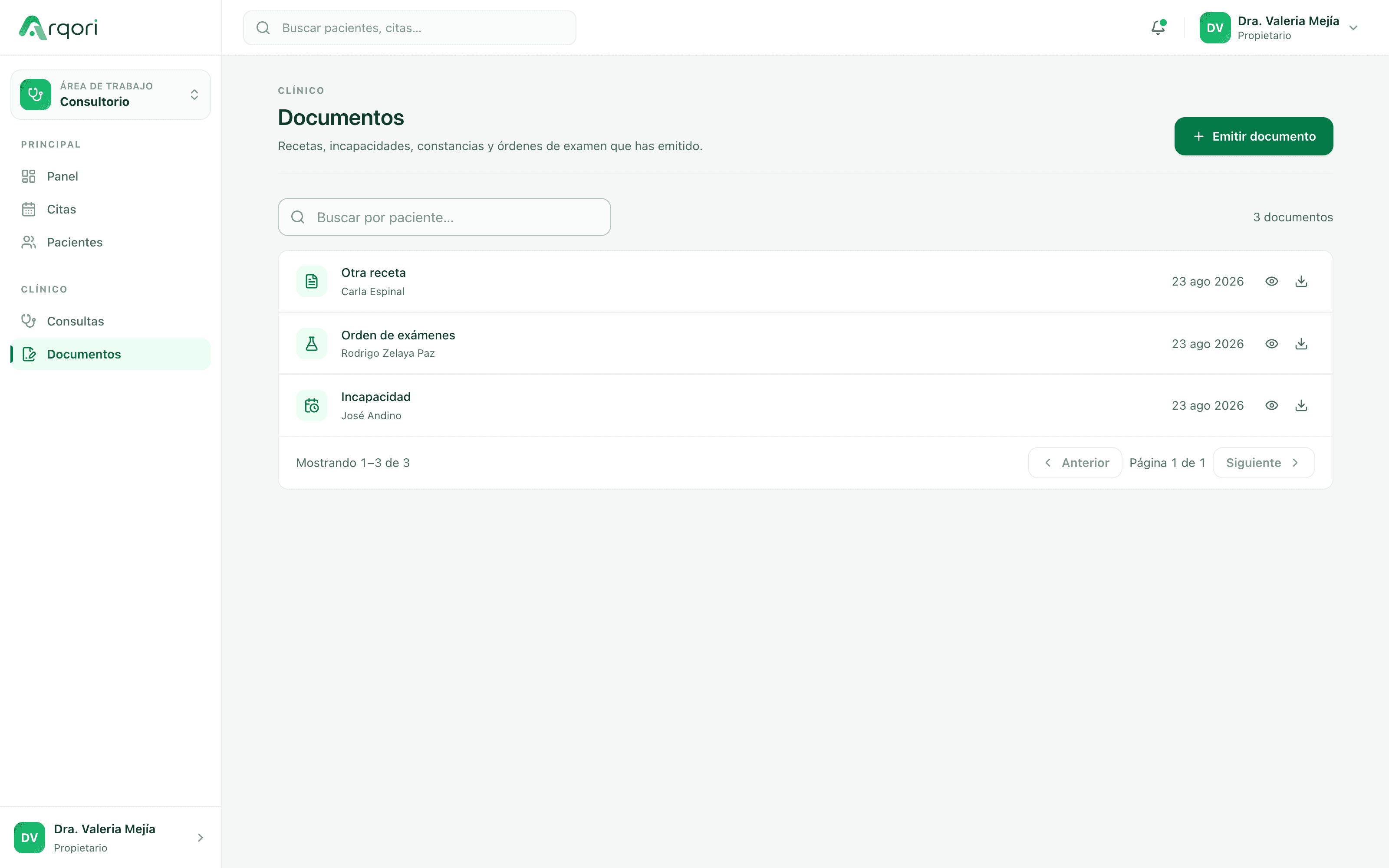Open the notifications bell

pos(1158,27)
